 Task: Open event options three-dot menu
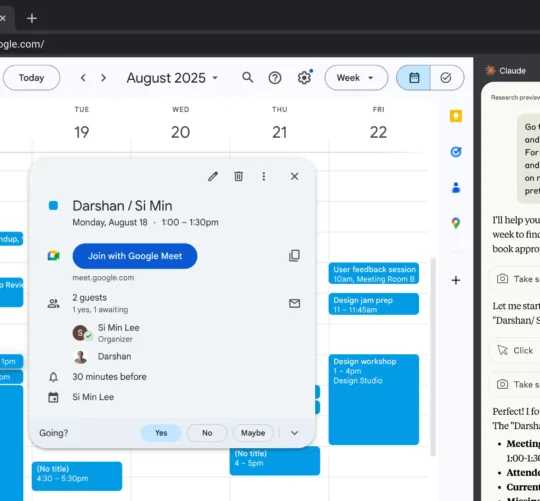tap(263, 176)
